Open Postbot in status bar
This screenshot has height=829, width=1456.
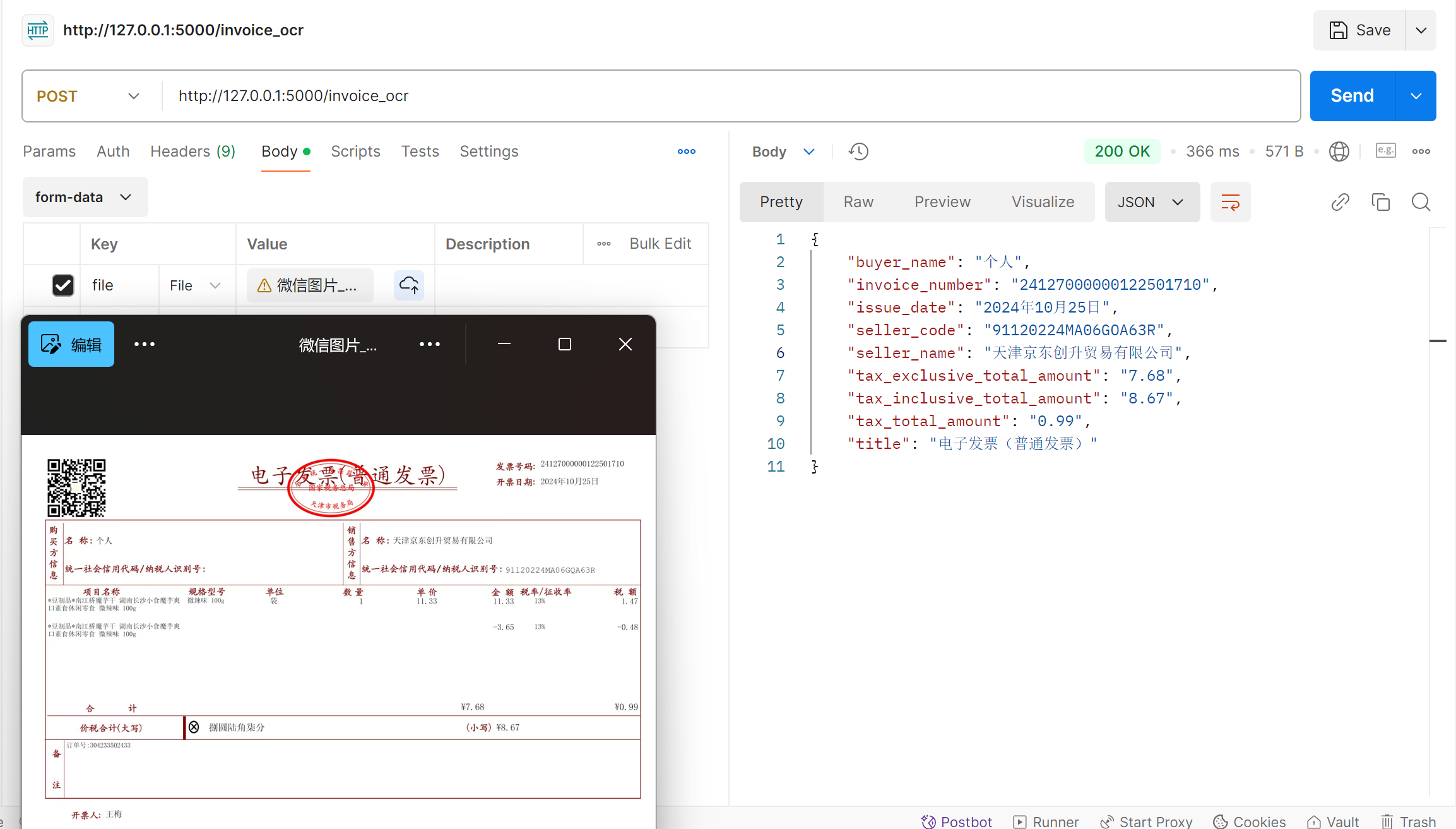coord(957,821)
